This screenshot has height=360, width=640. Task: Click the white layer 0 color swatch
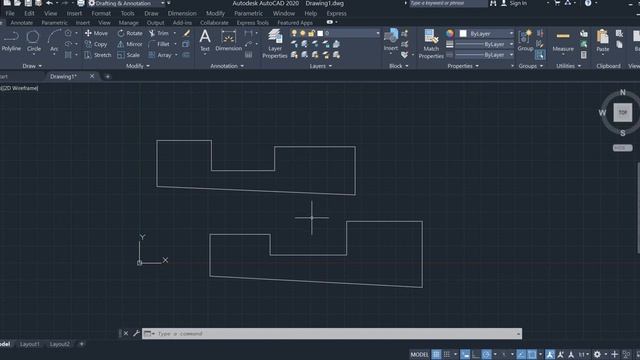(320, 33)
